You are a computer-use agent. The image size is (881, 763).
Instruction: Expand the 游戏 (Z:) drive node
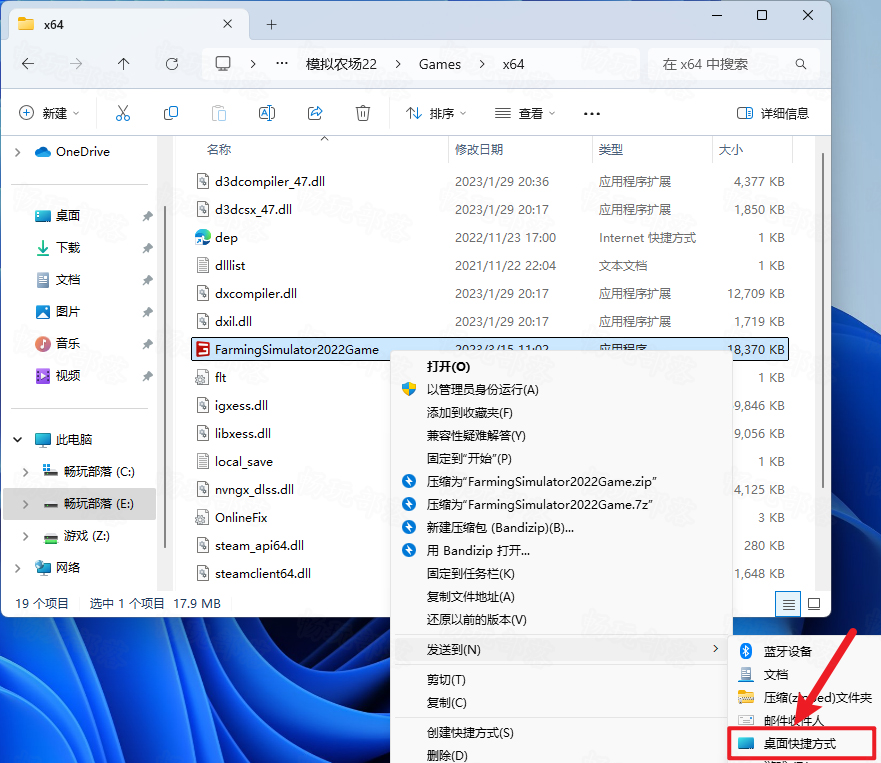click(x=25, y=536)
